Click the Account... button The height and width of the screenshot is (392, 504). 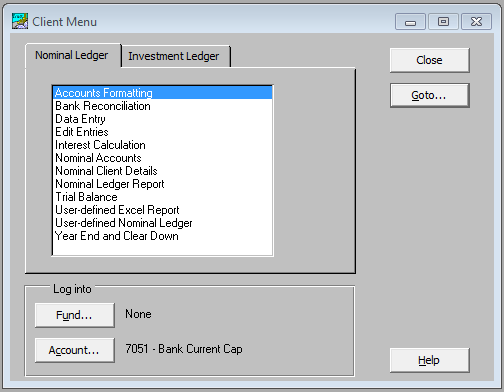click(x=75, y=350)
